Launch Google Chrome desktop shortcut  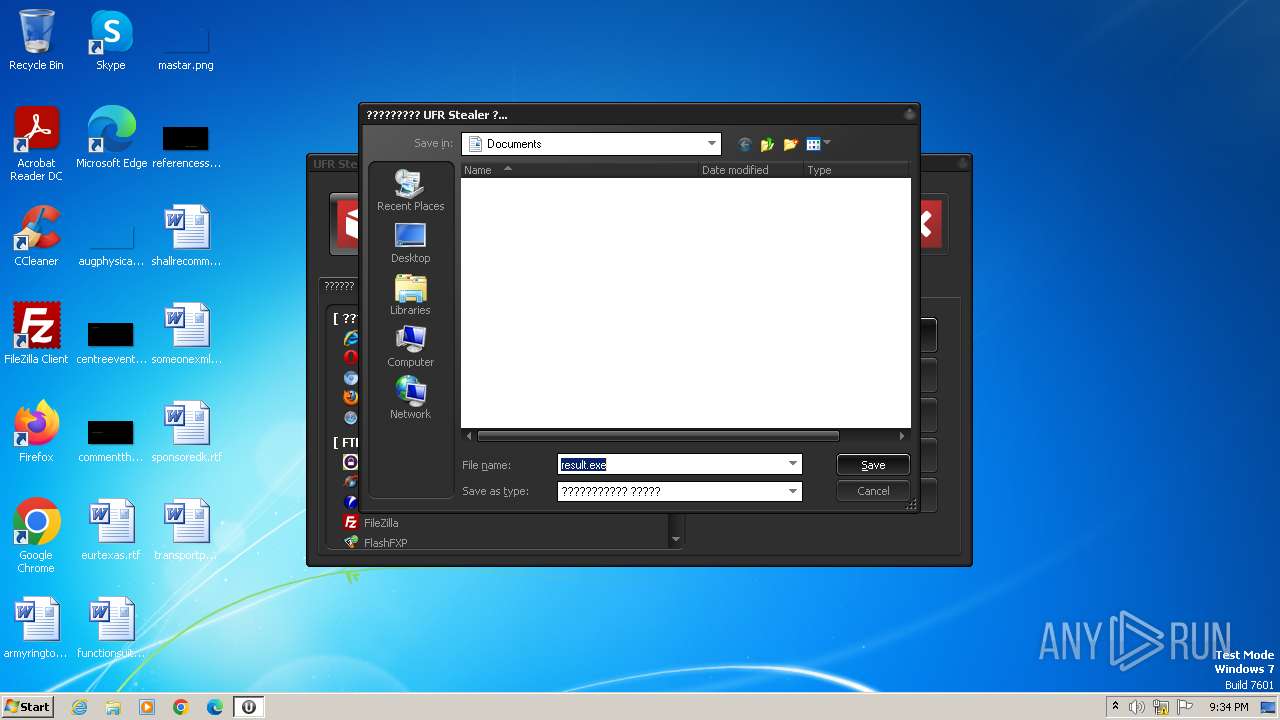tap(36, 537)
